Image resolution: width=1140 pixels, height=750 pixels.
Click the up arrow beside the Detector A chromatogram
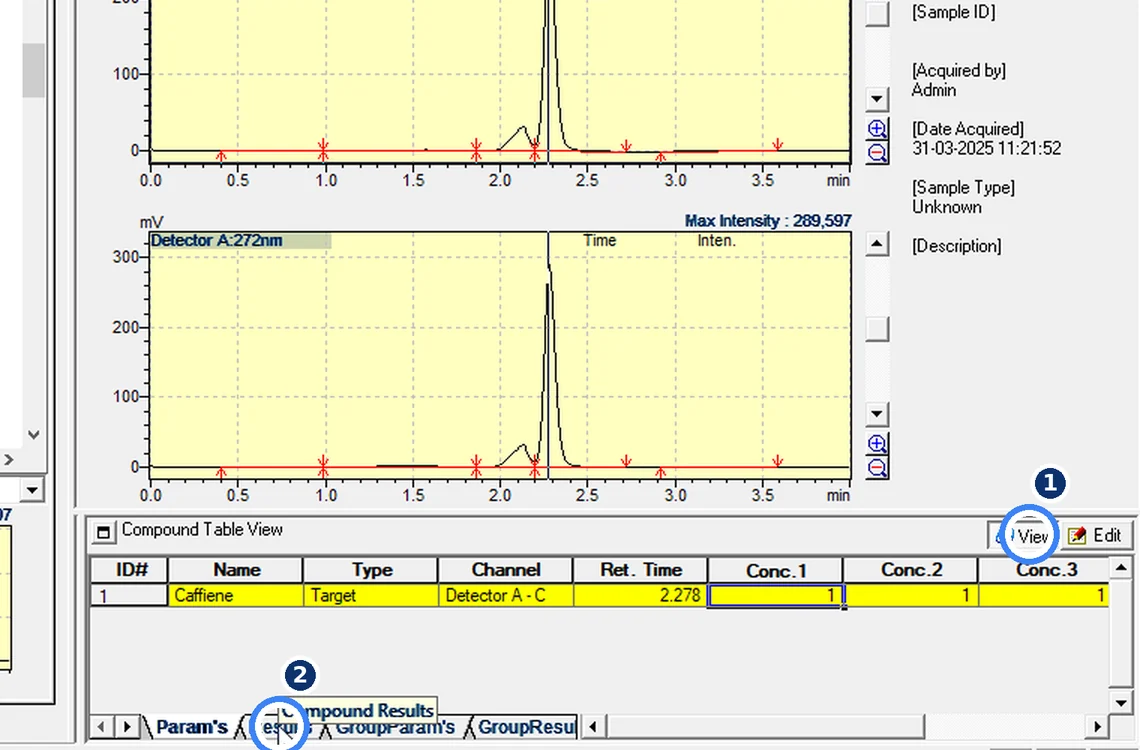(878, 244)
